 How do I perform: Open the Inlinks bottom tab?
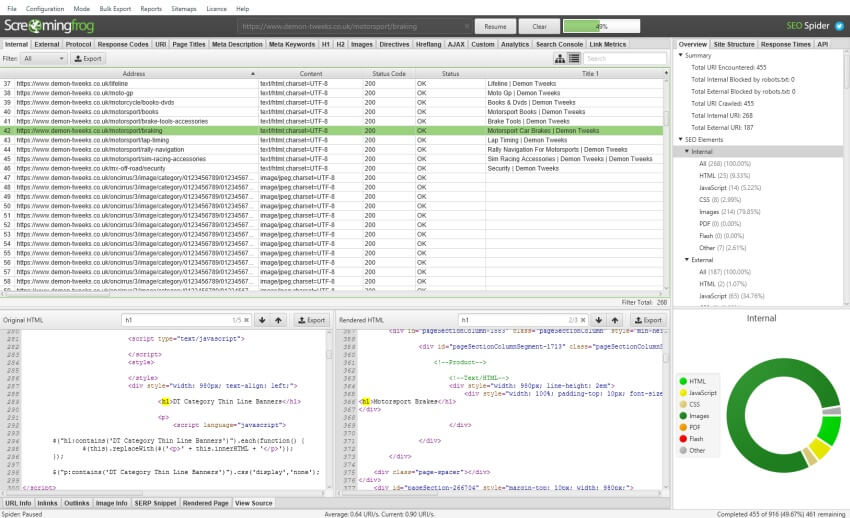point(47,503)
